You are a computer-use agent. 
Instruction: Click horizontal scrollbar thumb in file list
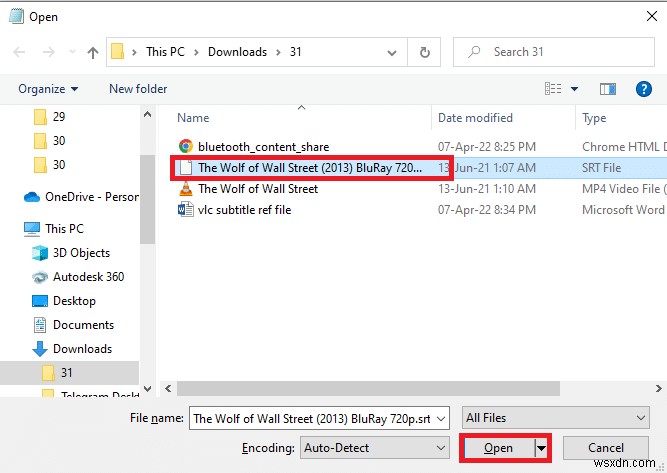[x=368, y=388]
